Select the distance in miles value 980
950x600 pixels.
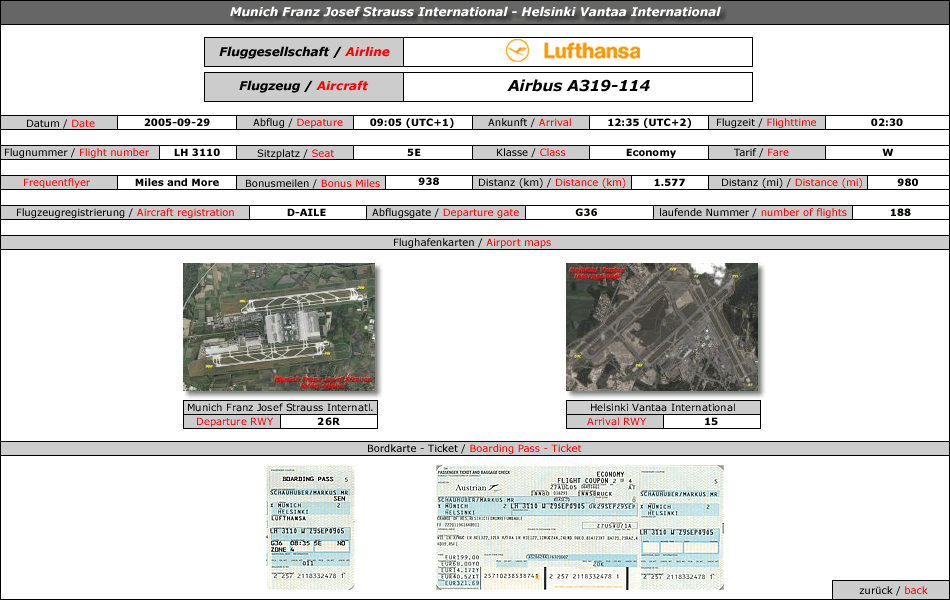(908, 182)
